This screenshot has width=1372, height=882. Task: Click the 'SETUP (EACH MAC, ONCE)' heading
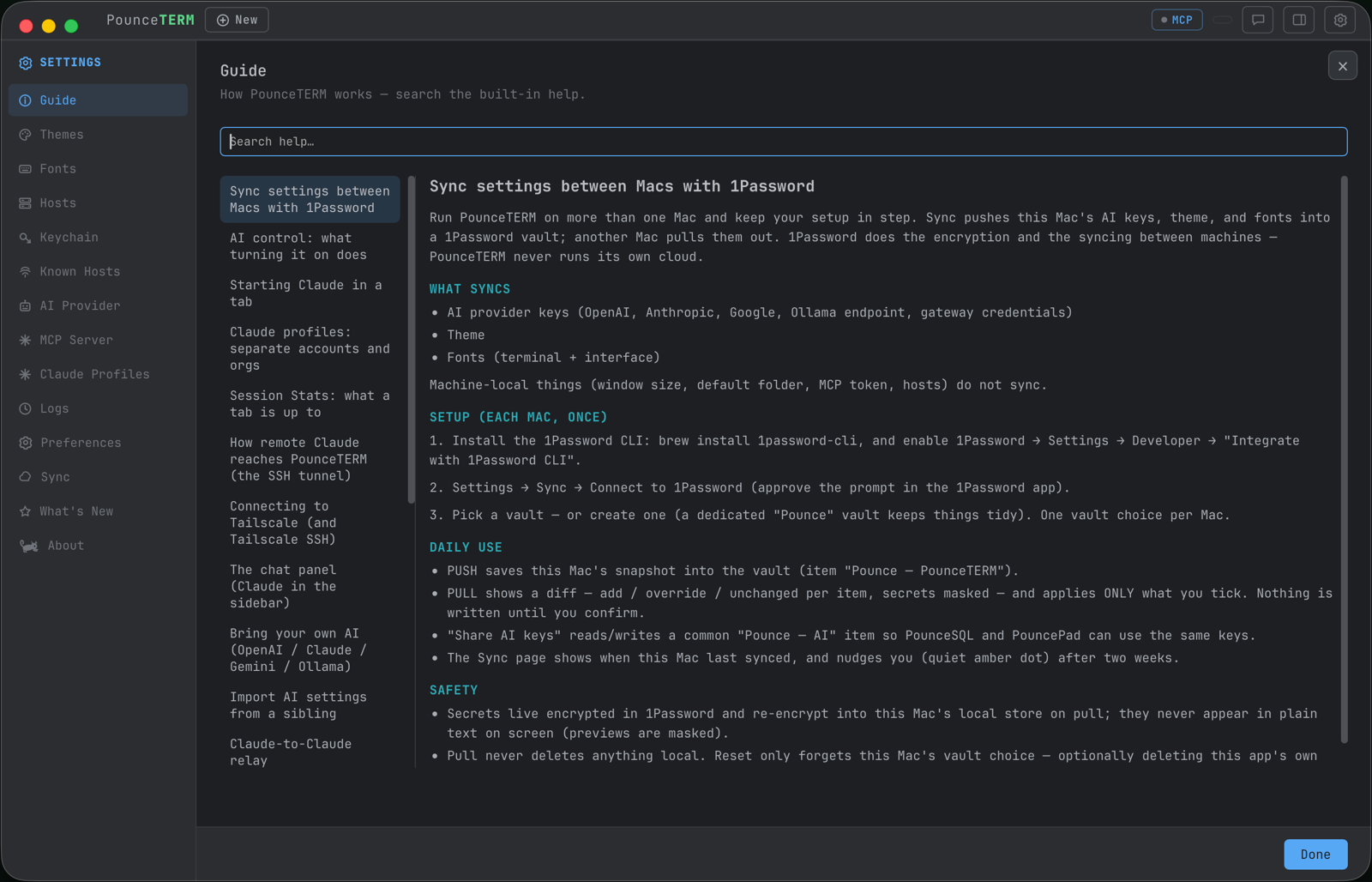[x=519, y=417]
